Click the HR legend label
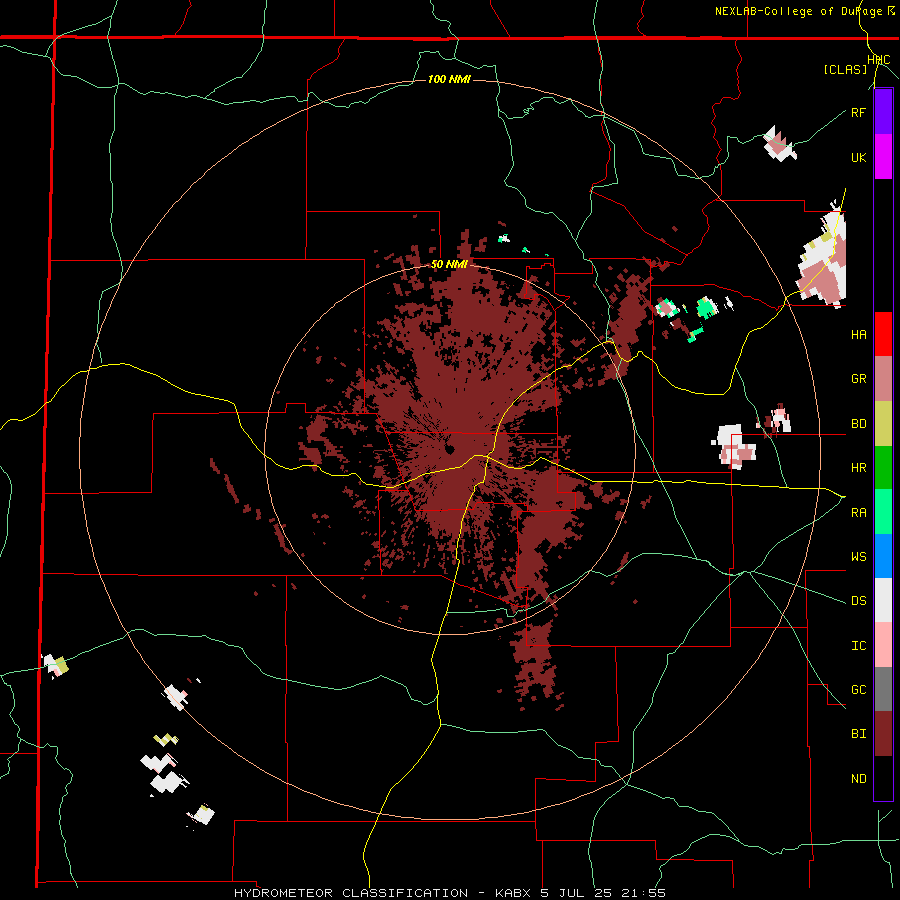900x900 pixels. [x=858, y=468]
